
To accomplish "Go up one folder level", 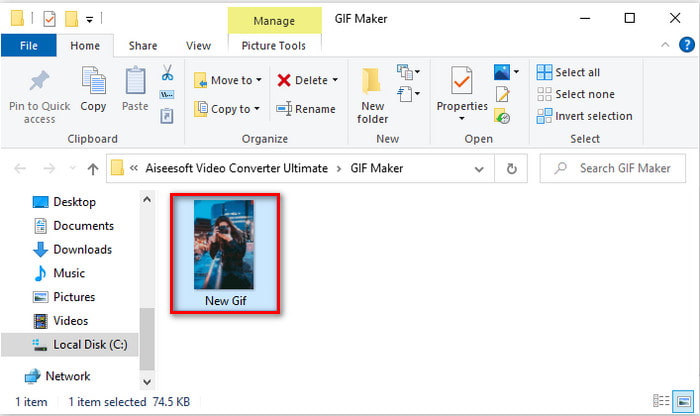I will [93, 168].
